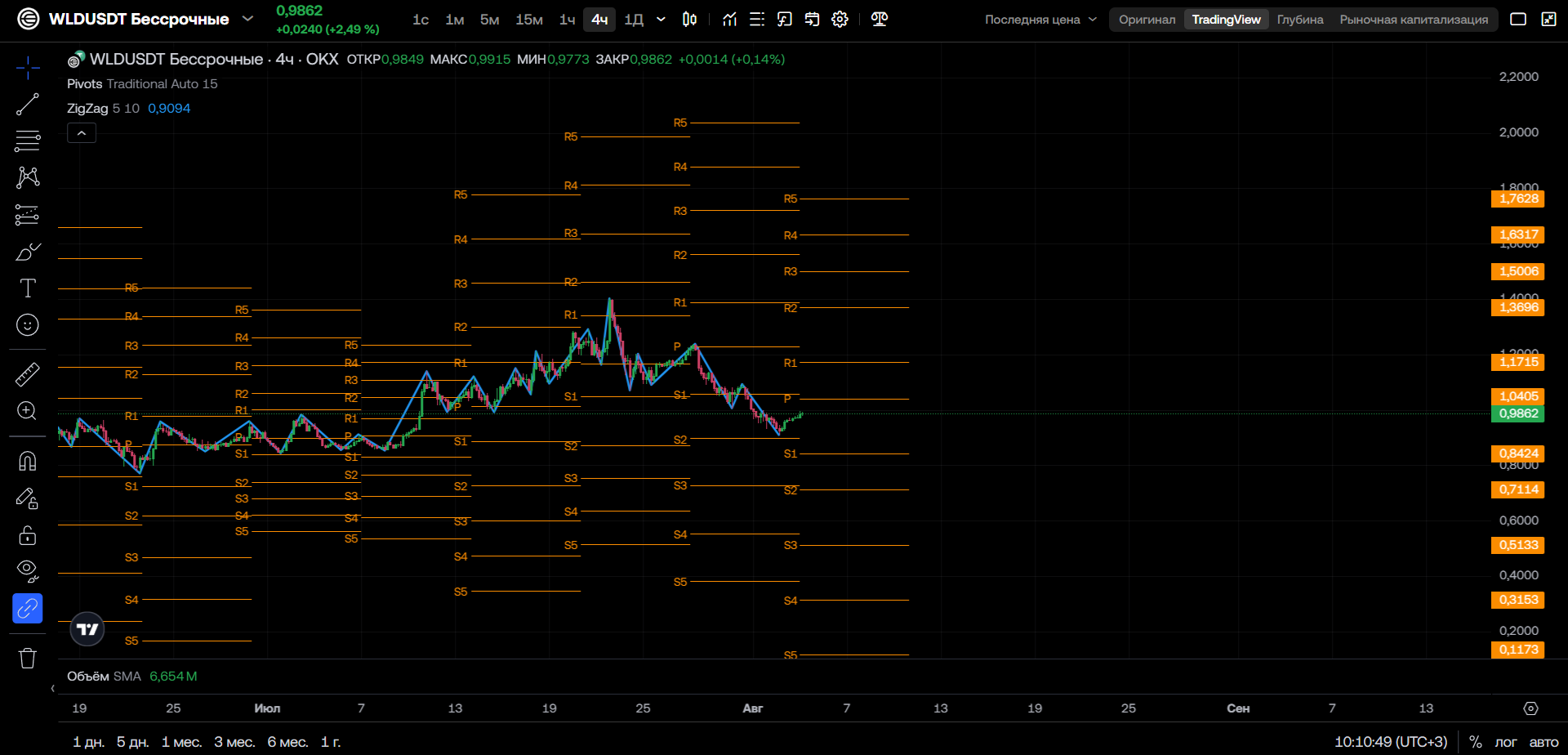The width and height of the screenshot is (1568, 755).
Task: Switch to the 'Глубина' tab
Action: (x=1300, y=19)
